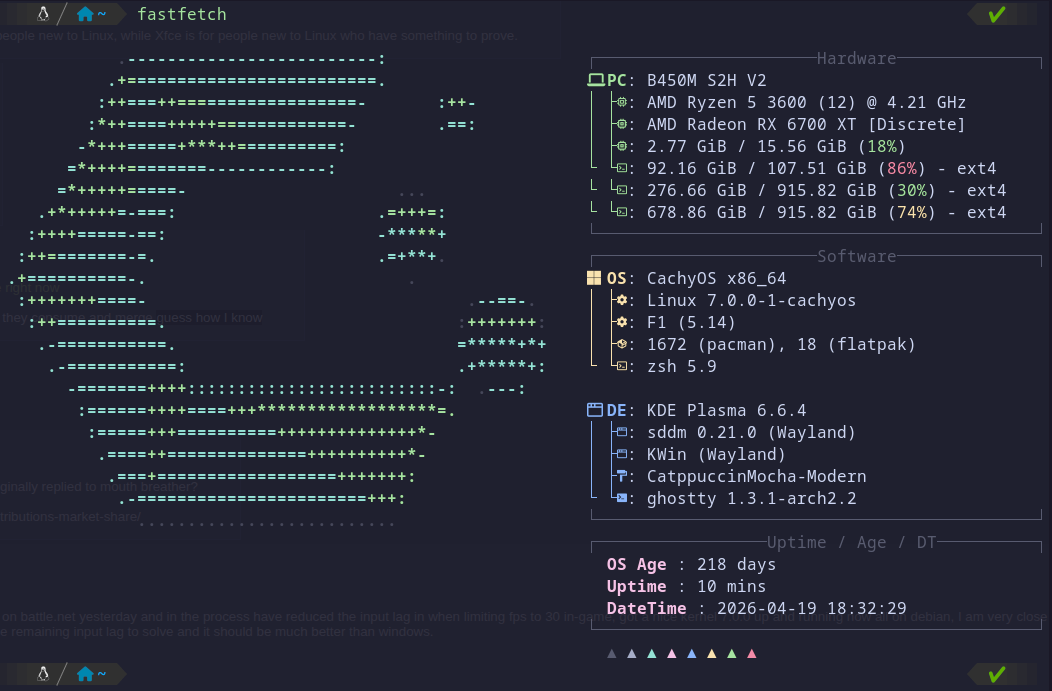The width and height of the screenshot is (1052, 691).
Task: Click 'ghostty 1.3.1-arch2.2' text
Action: tap(751, 498)
